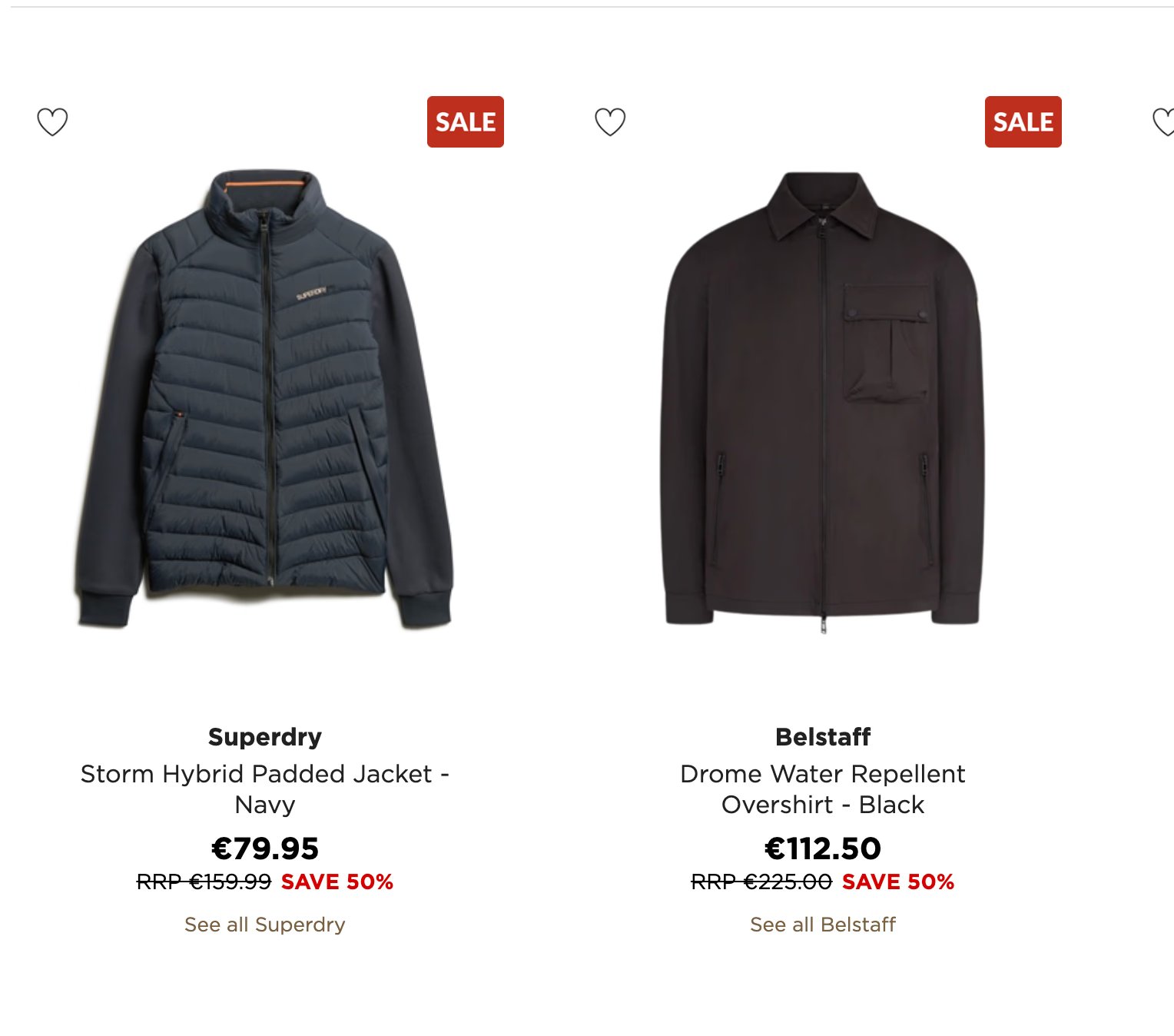1174x1036 pixels.
Task: Add Superdry padded jacket to wishlist
Action: (x=52, y=121)
